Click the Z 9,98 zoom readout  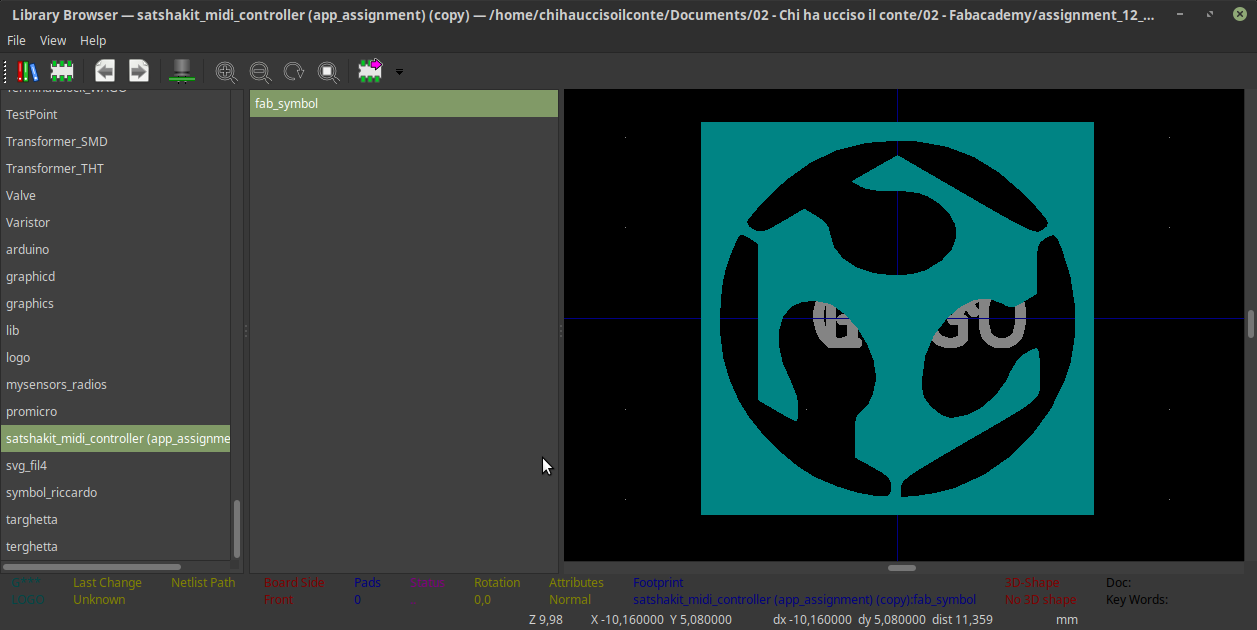click(546, 620)
